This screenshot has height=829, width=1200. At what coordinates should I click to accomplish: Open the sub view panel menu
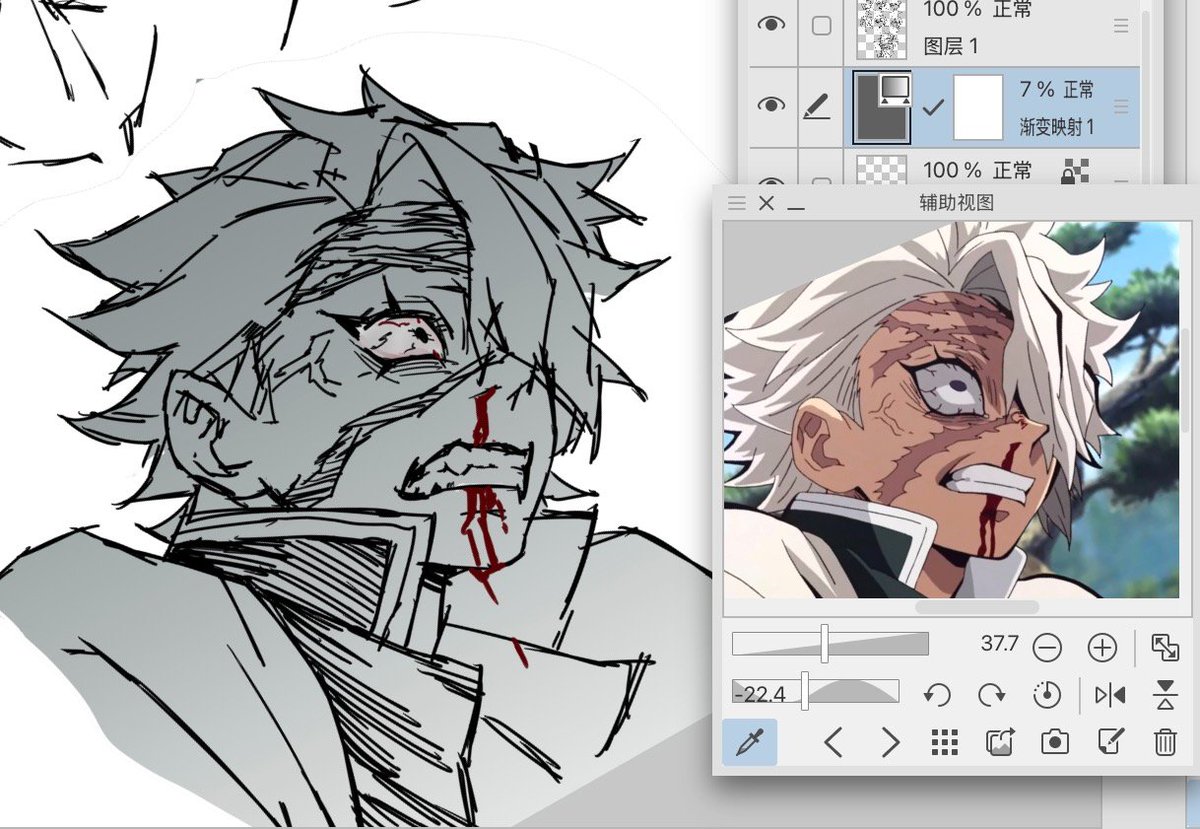tap(737, 203)
